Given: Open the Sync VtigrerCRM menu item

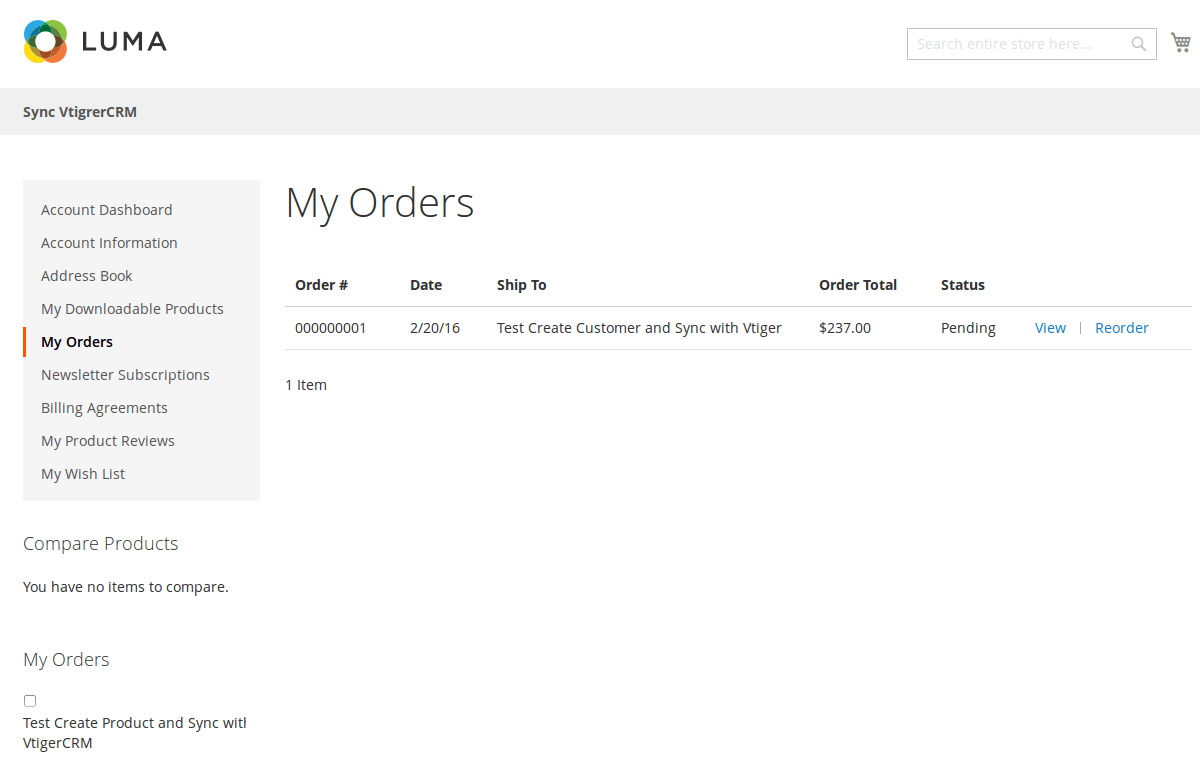Looking at the screenshot, I should (80, 112).
